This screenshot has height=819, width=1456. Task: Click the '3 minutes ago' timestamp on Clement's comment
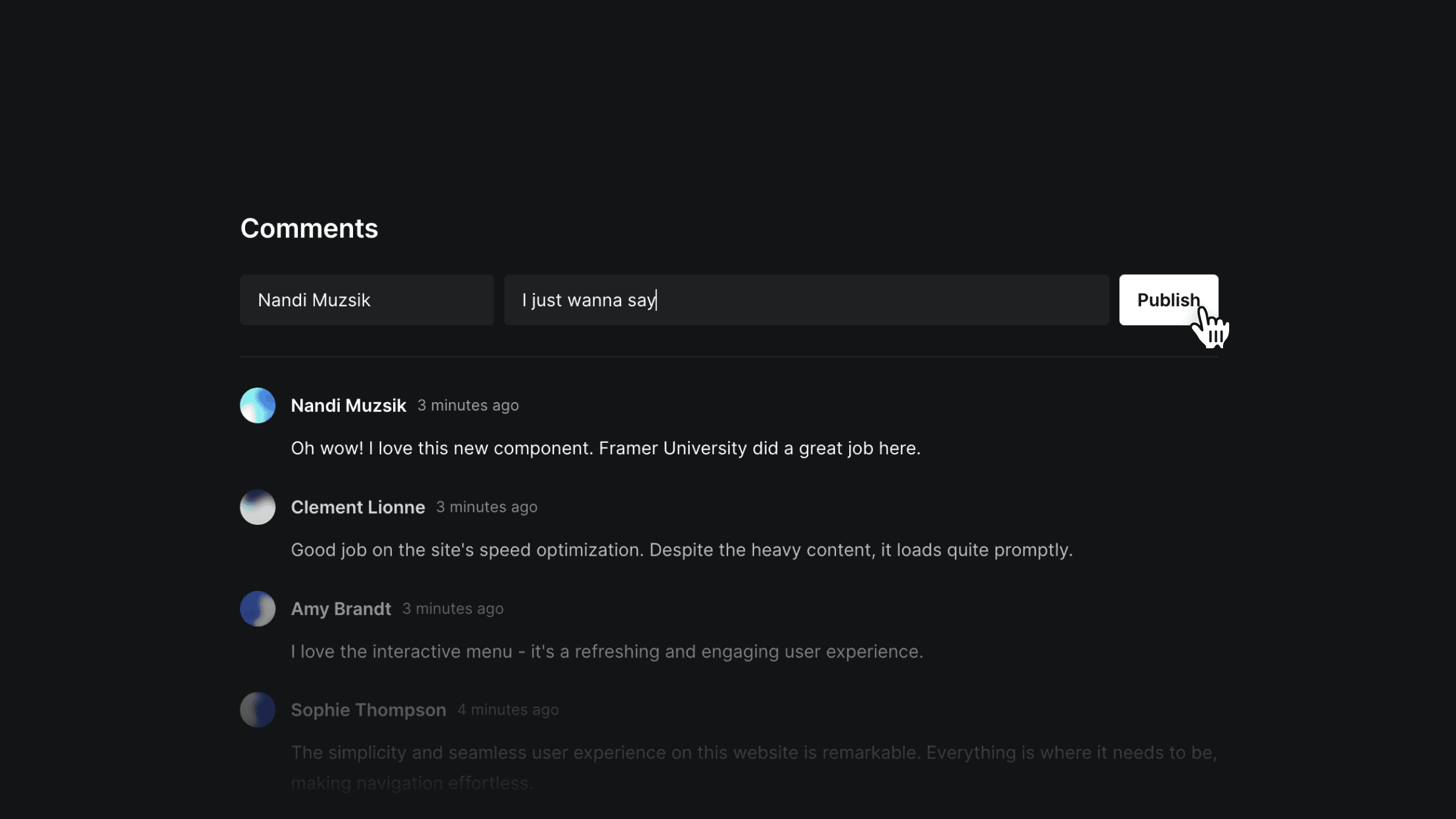[x=487, y=507]
